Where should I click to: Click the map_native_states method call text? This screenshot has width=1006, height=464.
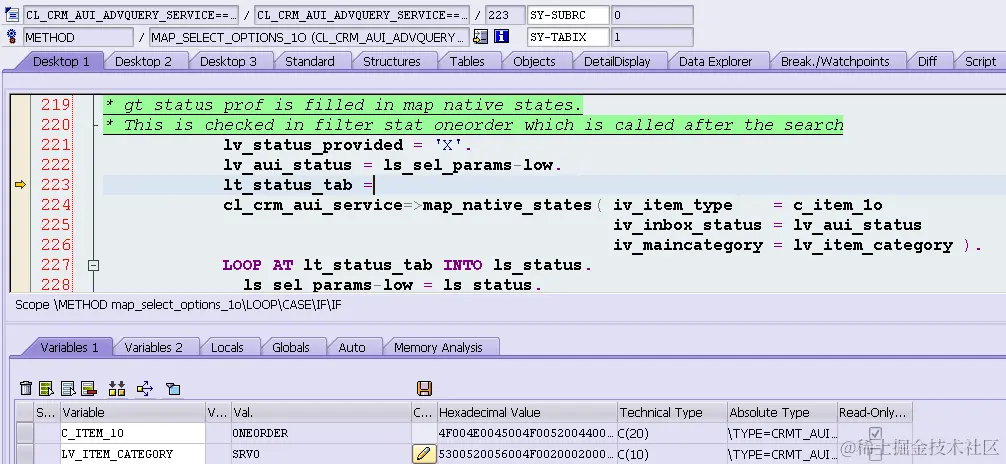tap(507, 205)
